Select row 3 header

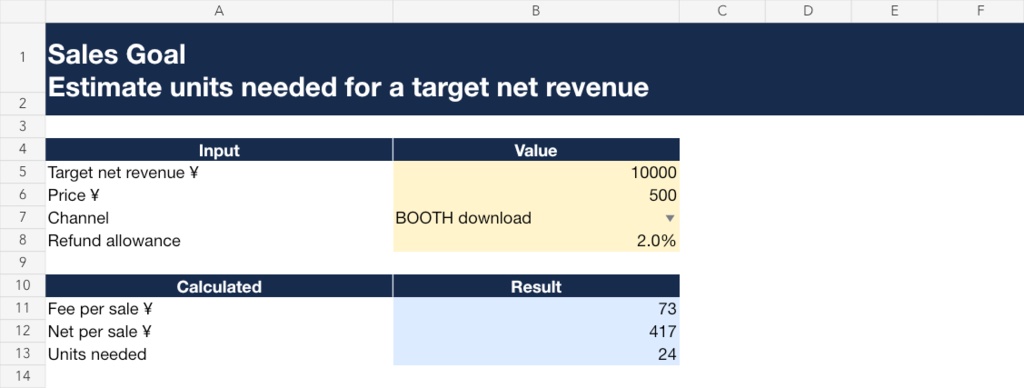(23, 127)
